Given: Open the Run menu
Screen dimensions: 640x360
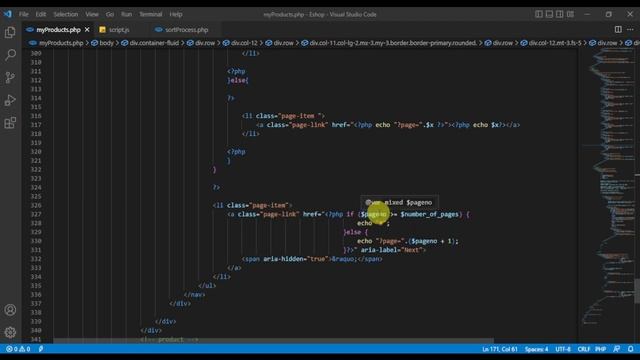Looking at the screenshot, I should [126, 14].
